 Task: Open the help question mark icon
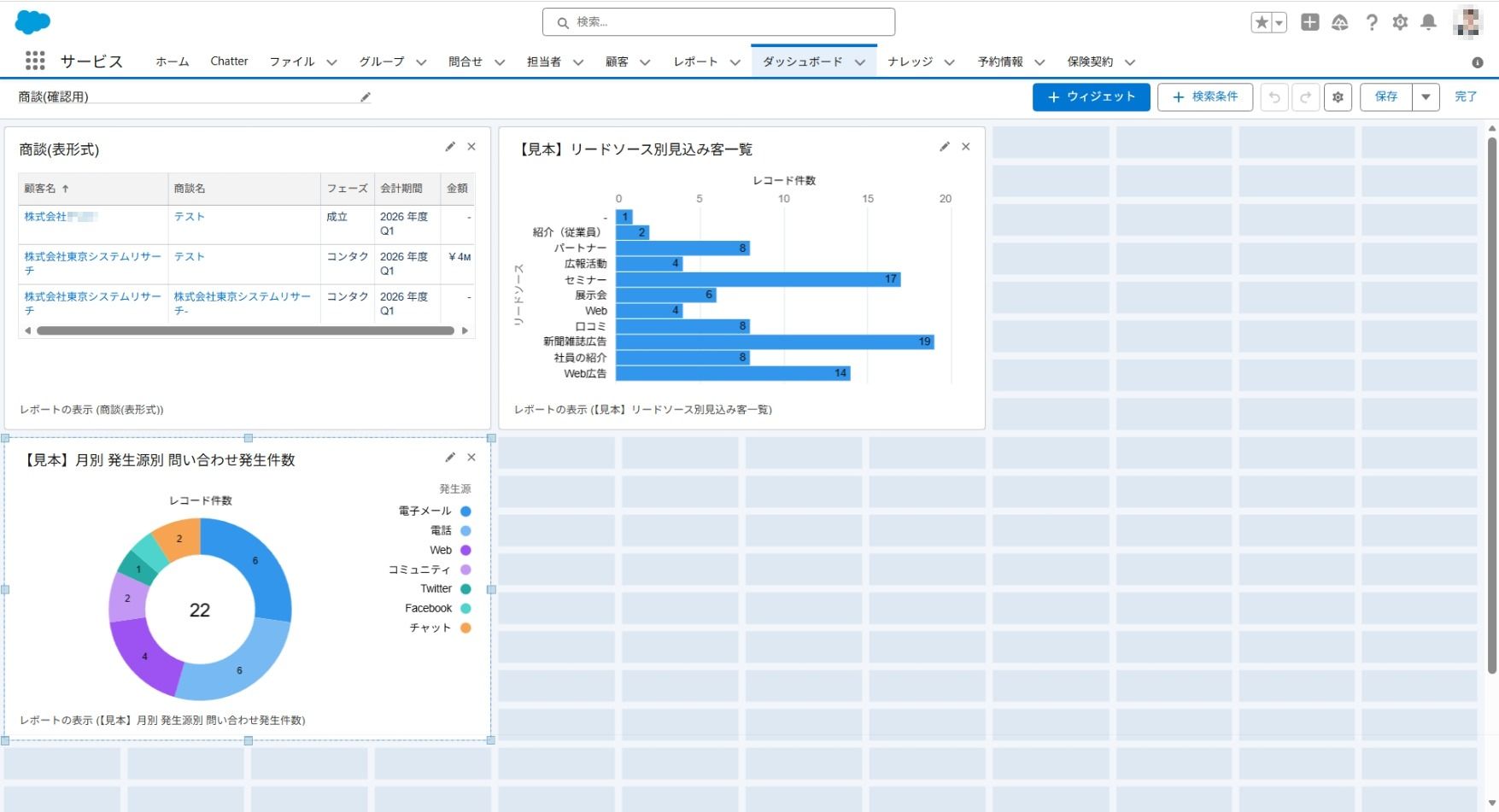(1371, 23)
